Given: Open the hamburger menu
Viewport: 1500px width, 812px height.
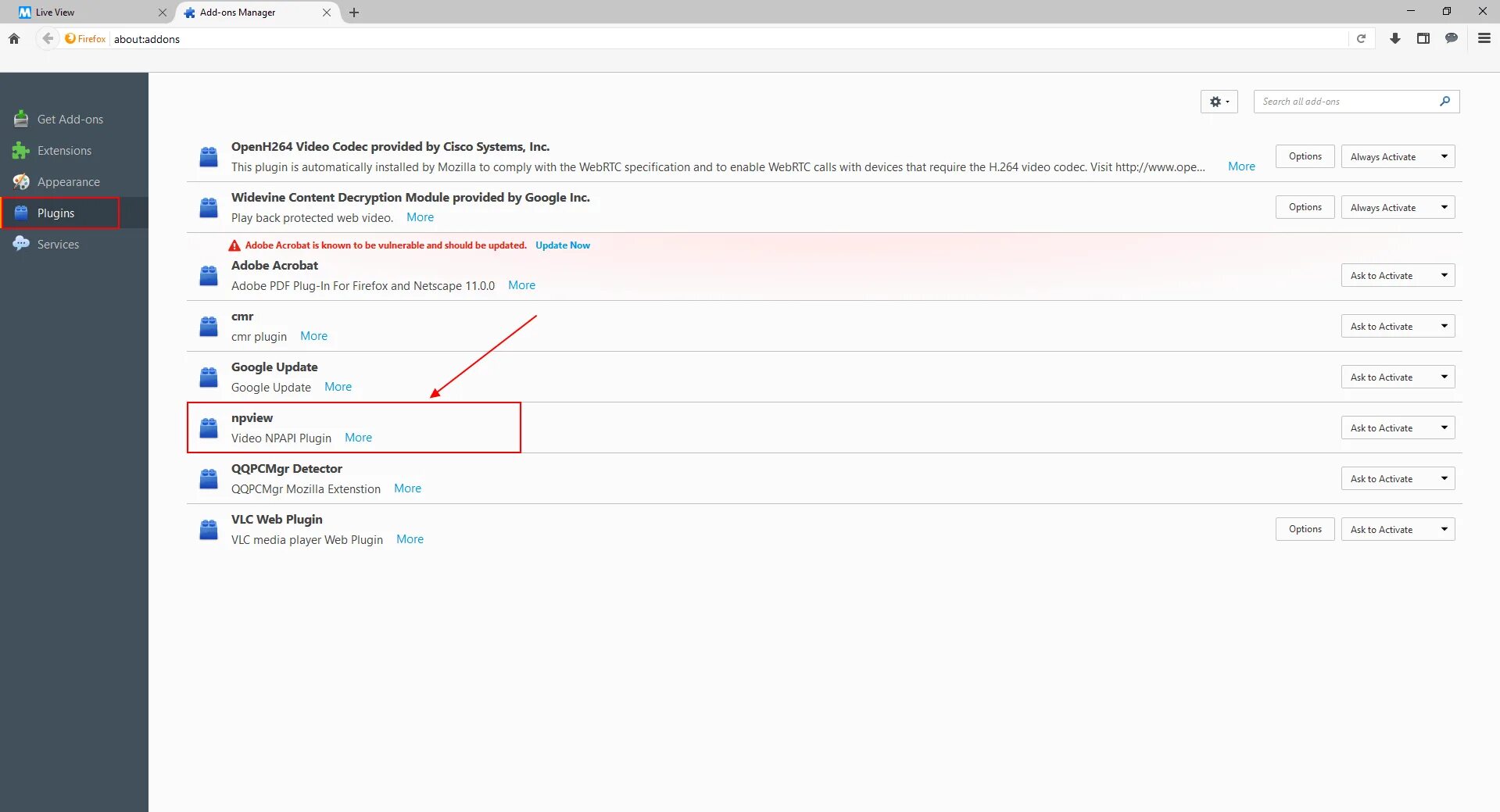Looking at the screenshot, I should [x=1484, y=38].
